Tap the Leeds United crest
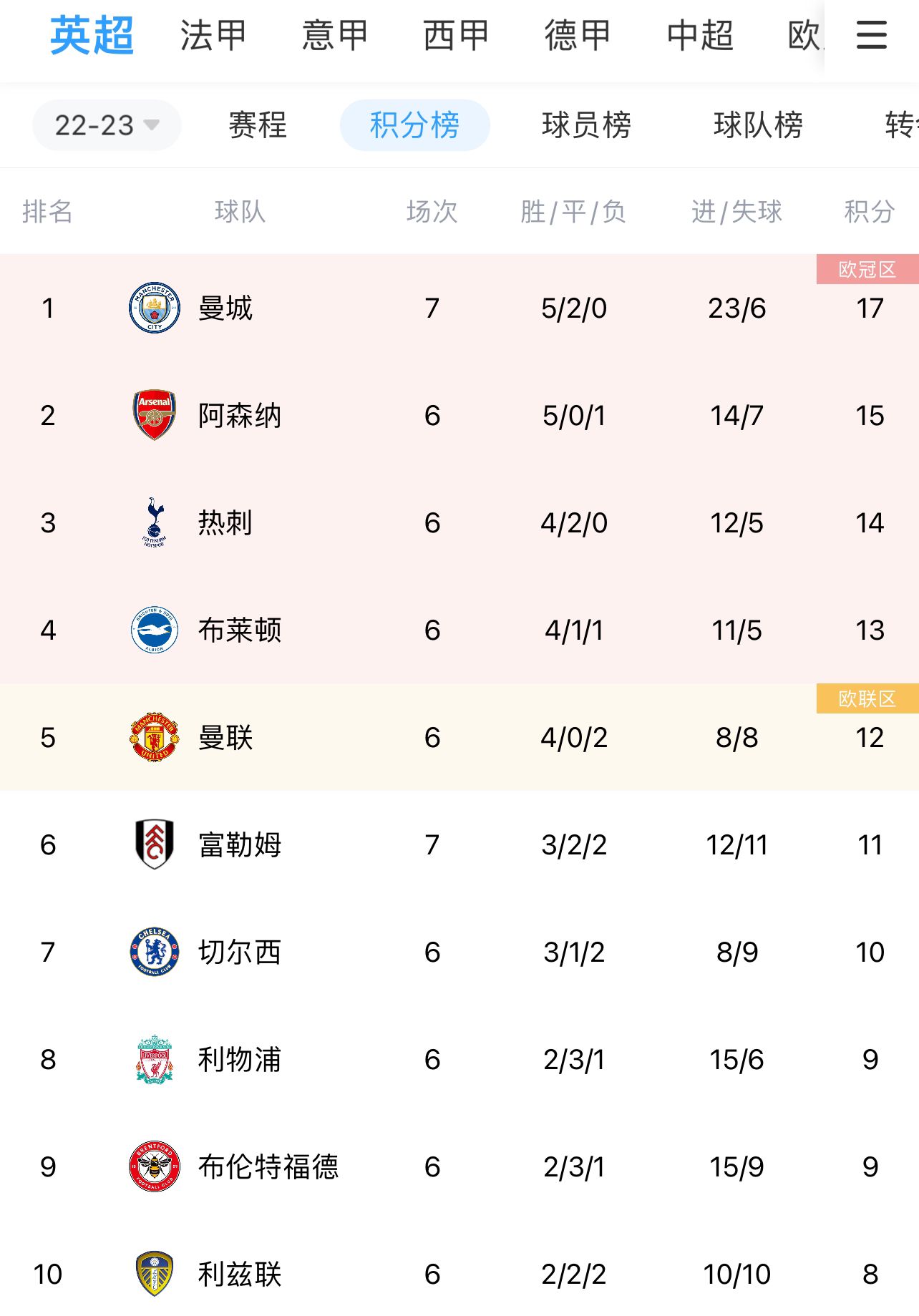 click(155, 1274)
